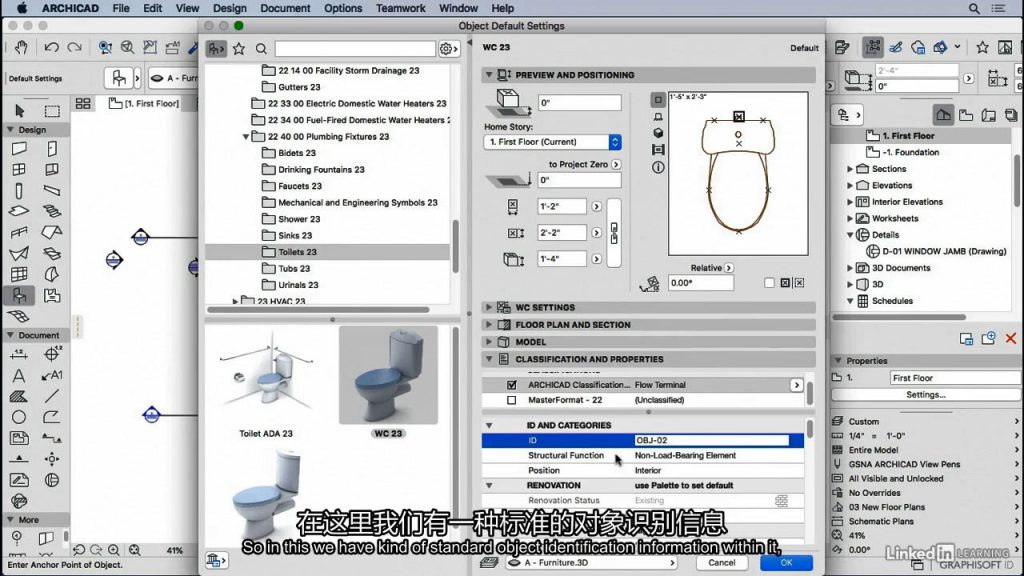The height and width of the screenshot is (576, 1024).
Task: Open the Teamwork menu
Action: tap(400, 8)
